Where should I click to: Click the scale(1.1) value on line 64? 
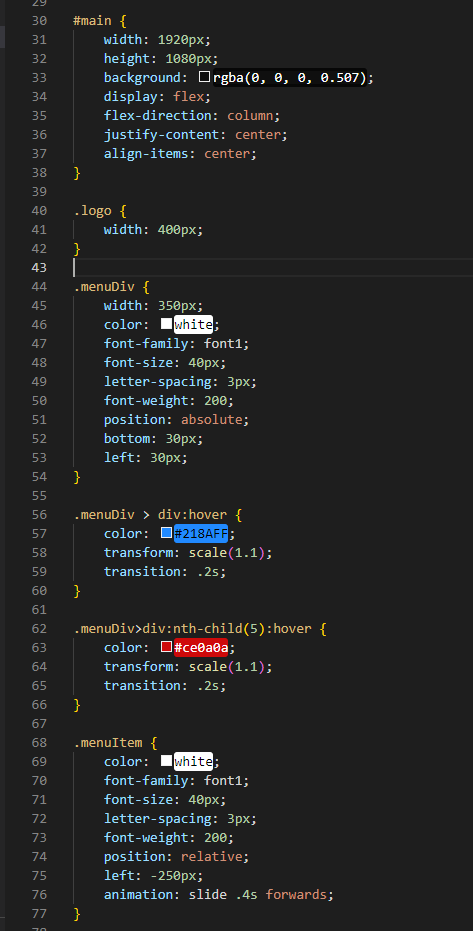[x=227, y=667]
